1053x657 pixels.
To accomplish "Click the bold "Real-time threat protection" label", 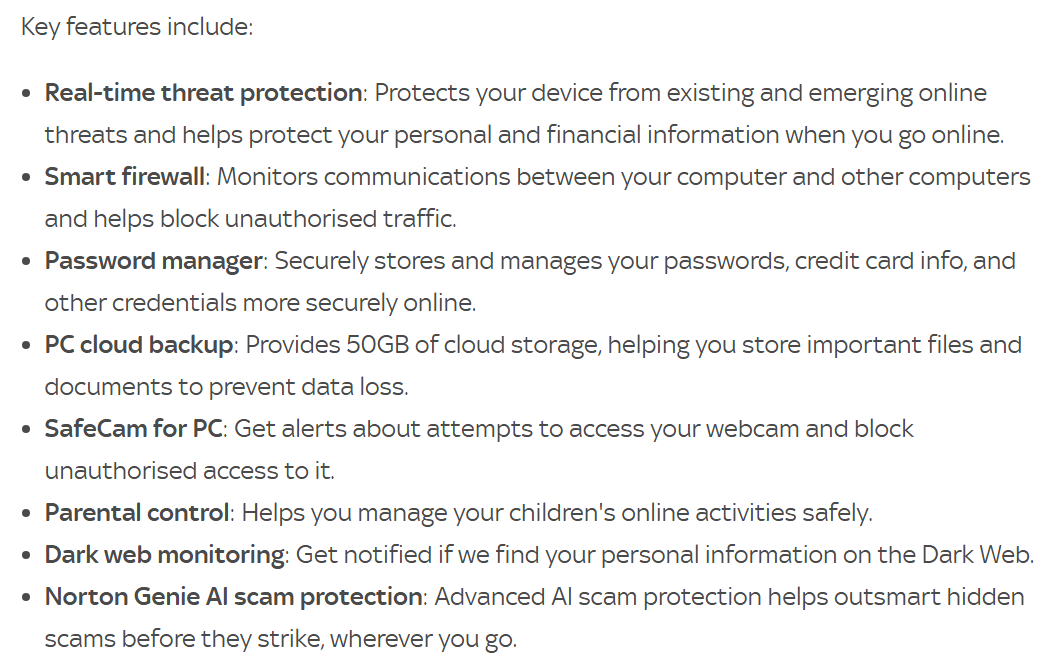I will 203,93.
